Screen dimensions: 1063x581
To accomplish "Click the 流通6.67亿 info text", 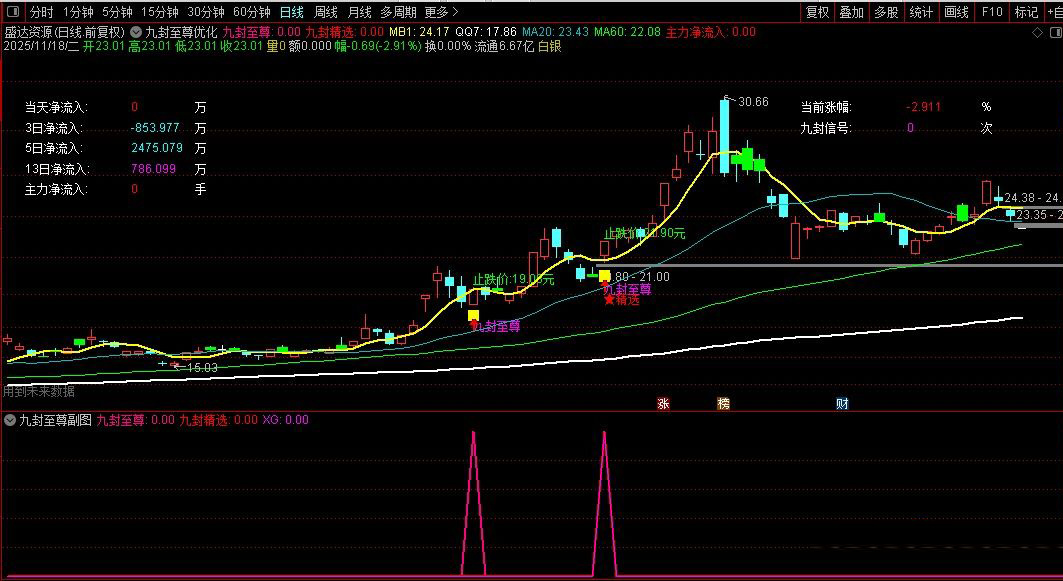I will [x=504, y=47].
